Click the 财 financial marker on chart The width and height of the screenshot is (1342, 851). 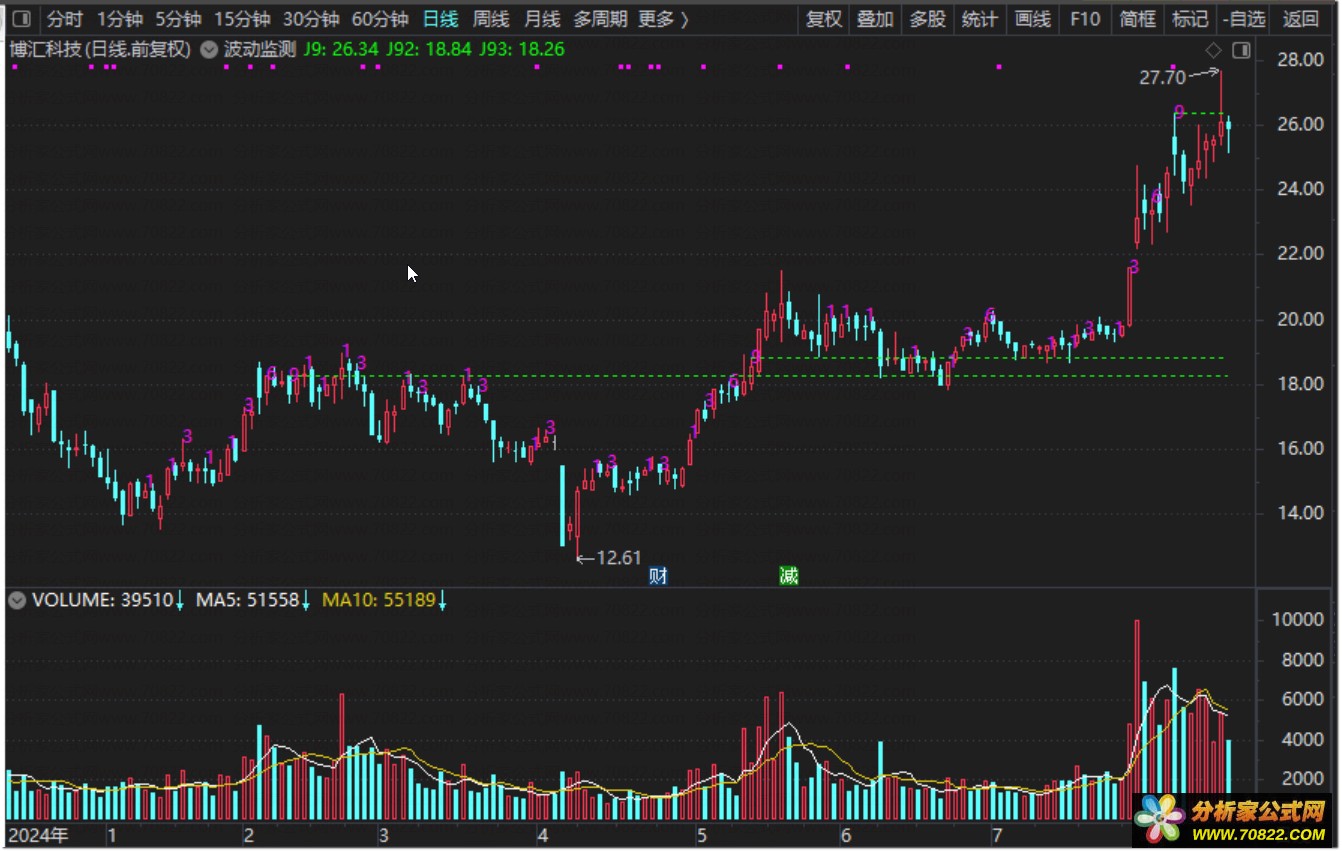[x=658, y=576]
